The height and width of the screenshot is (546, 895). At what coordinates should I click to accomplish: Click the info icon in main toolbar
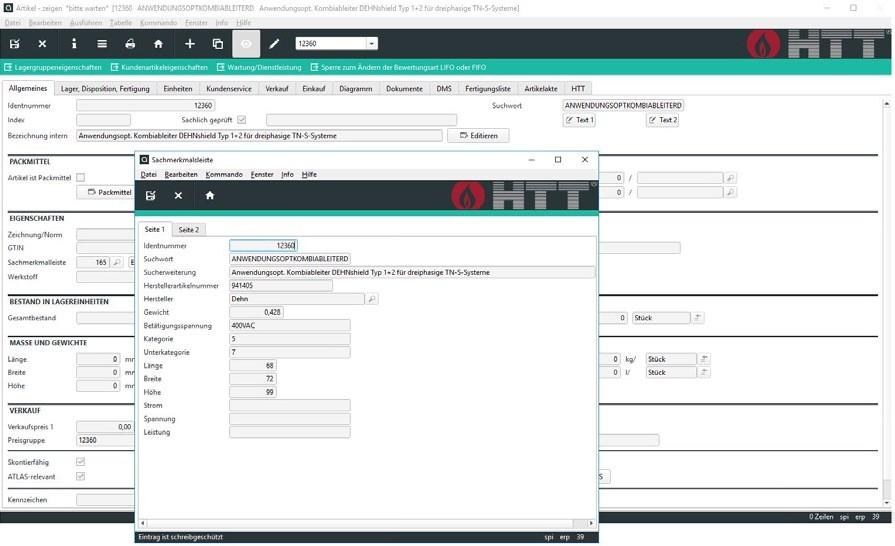[x=73, y=44]
